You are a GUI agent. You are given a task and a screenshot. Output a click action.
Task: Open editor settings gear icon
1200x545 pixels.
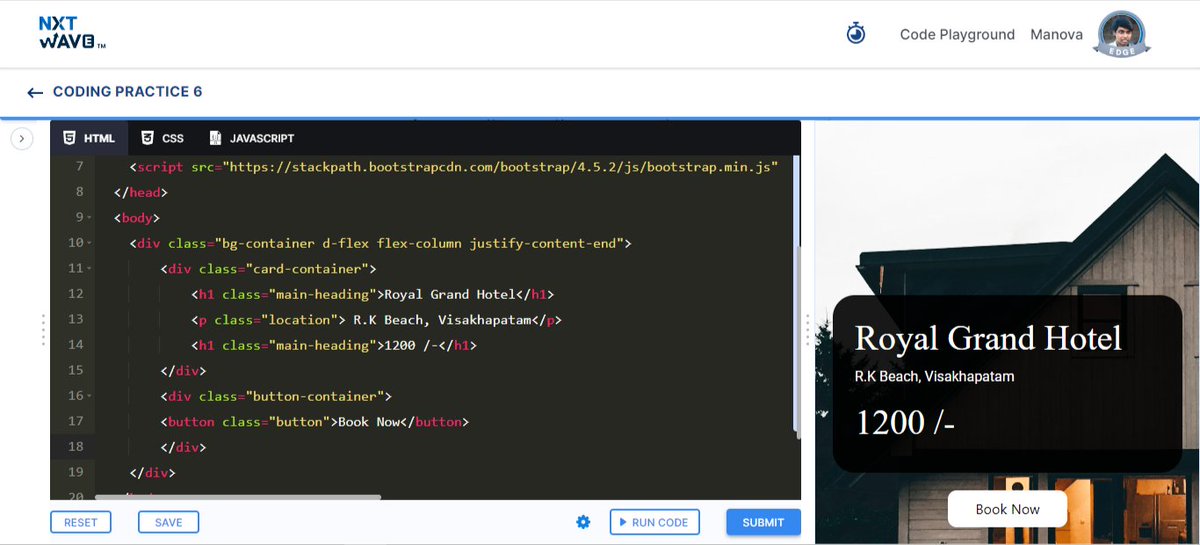(x=584, y=522)
